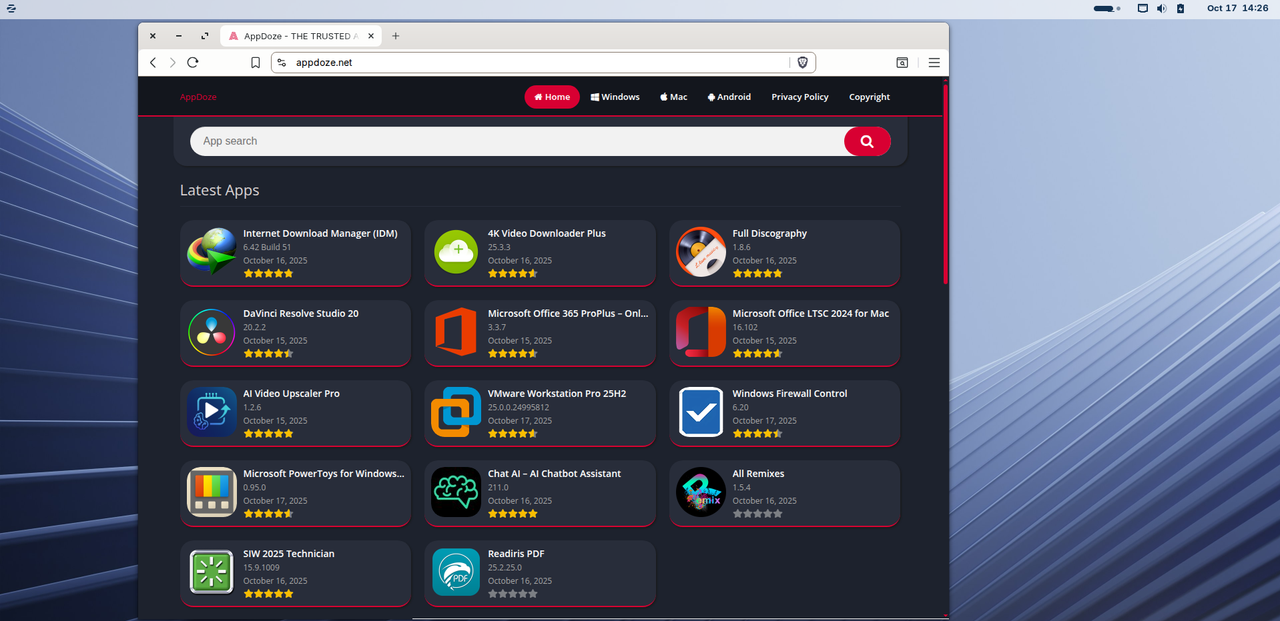
Task: Open the DaVinci Resolve Studio 20 title
Action: 301,313
